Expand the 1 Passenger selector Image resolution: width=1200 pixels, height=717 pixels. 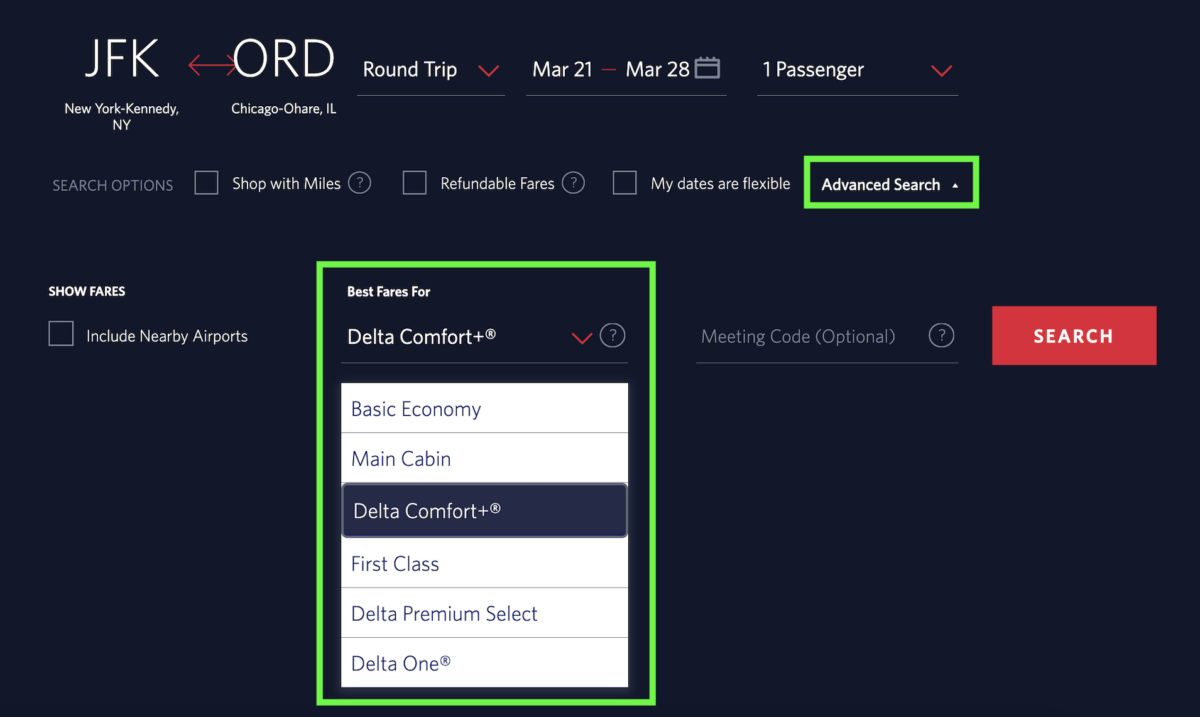pos(941,71)
